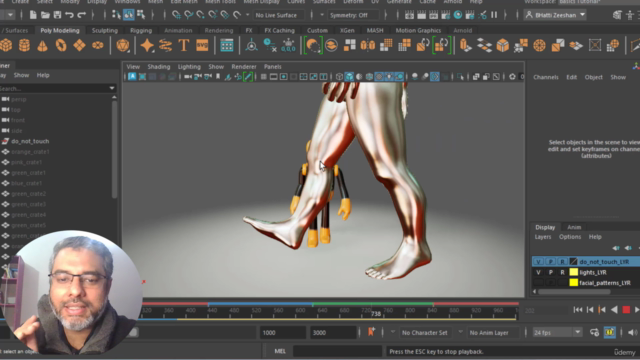Screen dimensions: 640x360
Task: Create a polygon disc from the shelf
Action: tap(98, 45)
